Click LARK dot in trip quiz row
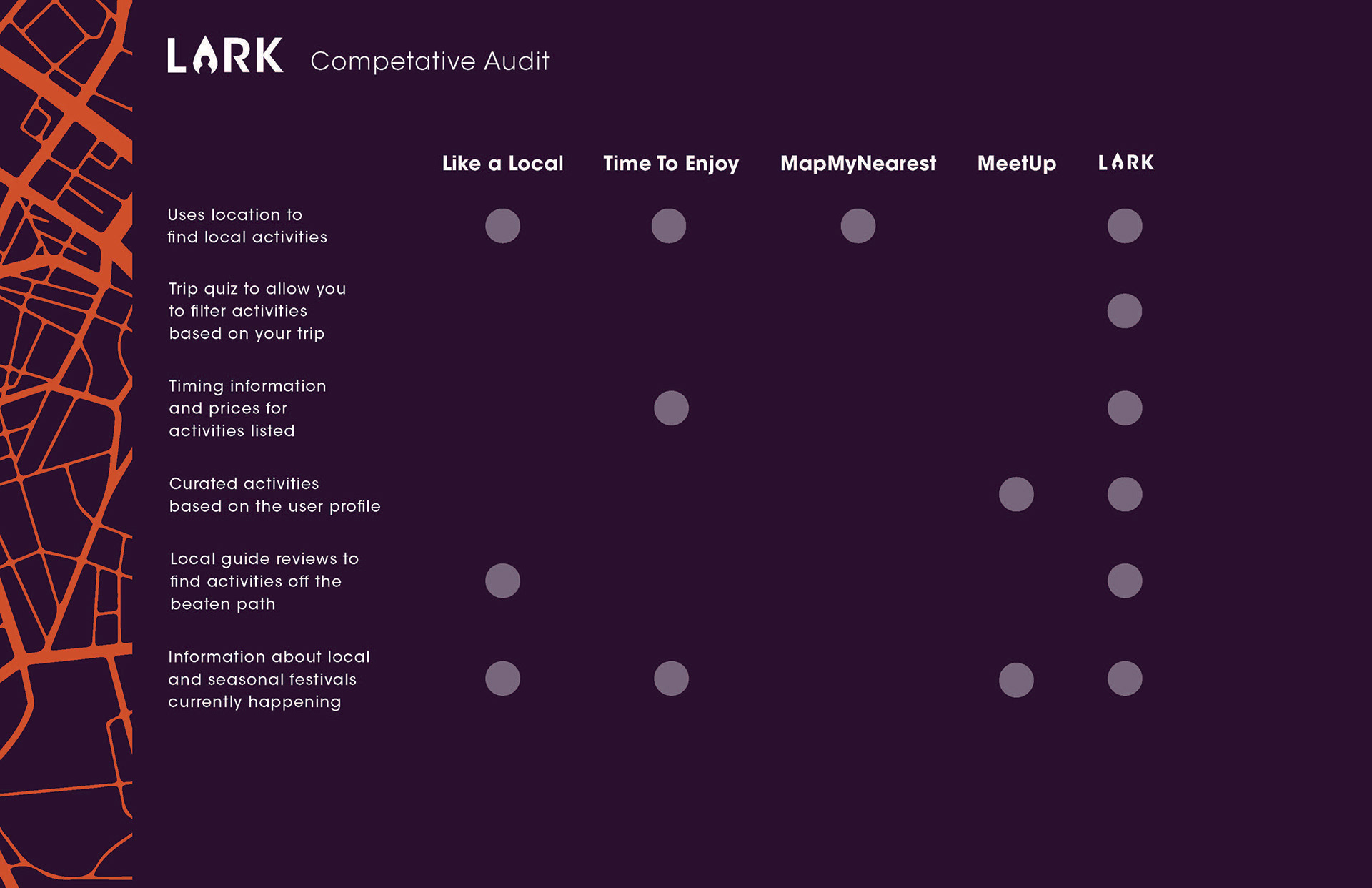1372x888 pixels. [x=1125, y=311]
